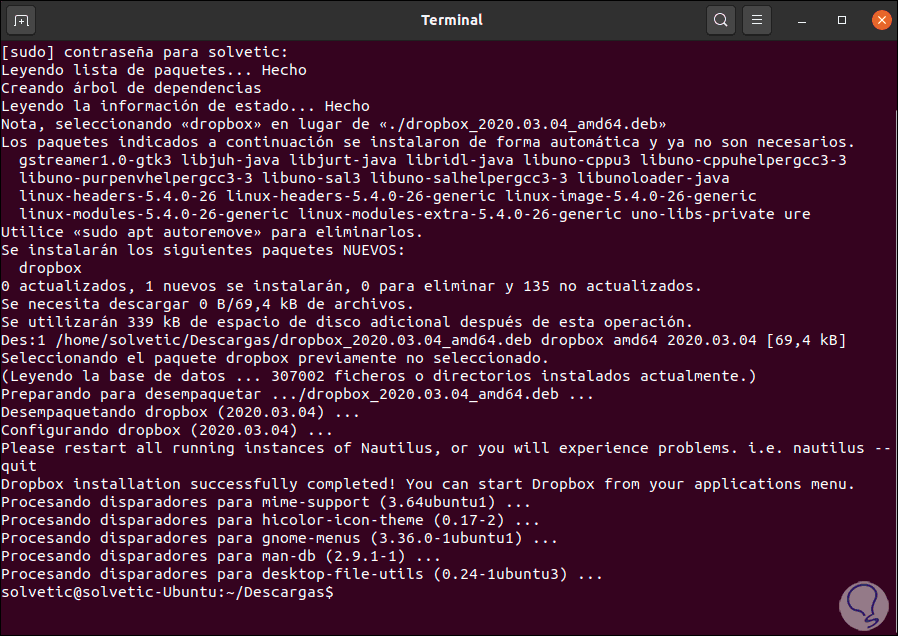
Task: Click the "Desempaquetando dropbox" line
Action: click(180, 412)
